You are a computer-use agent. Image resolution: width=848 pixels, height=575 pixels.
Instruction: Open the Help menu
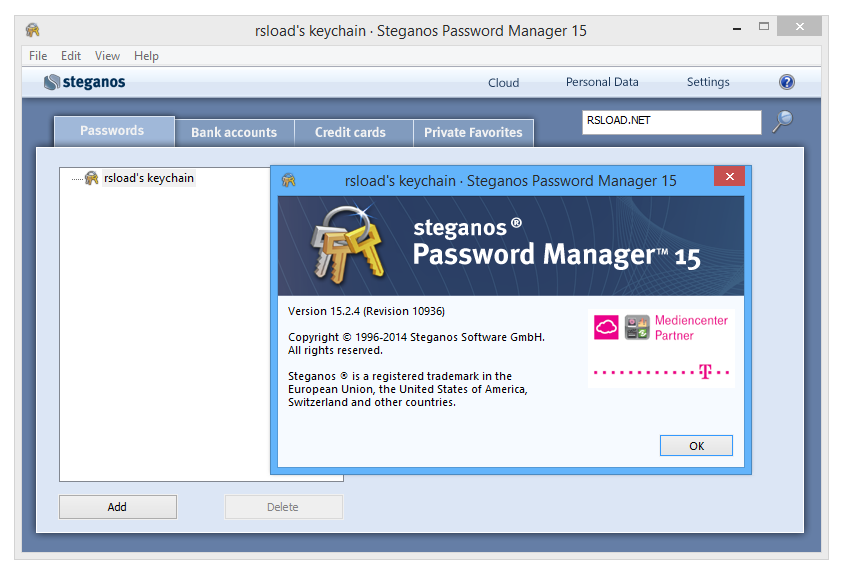[146, 56]
